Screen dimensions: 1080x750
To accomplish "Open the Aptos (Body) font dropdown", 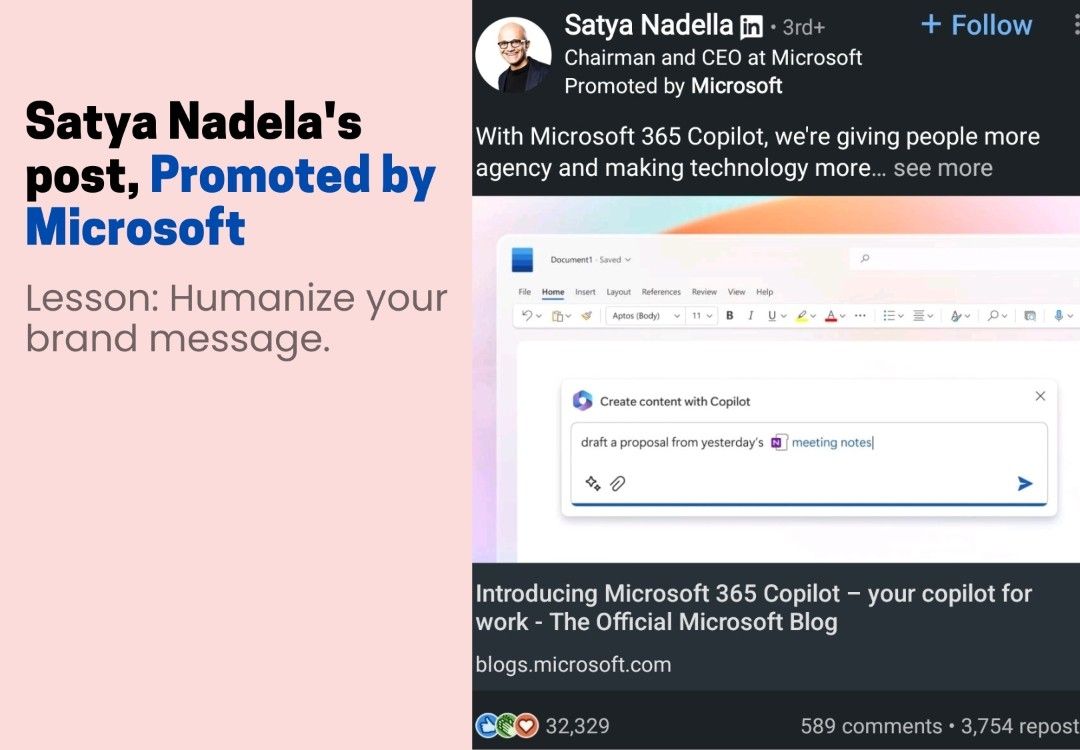I will 644,316.
